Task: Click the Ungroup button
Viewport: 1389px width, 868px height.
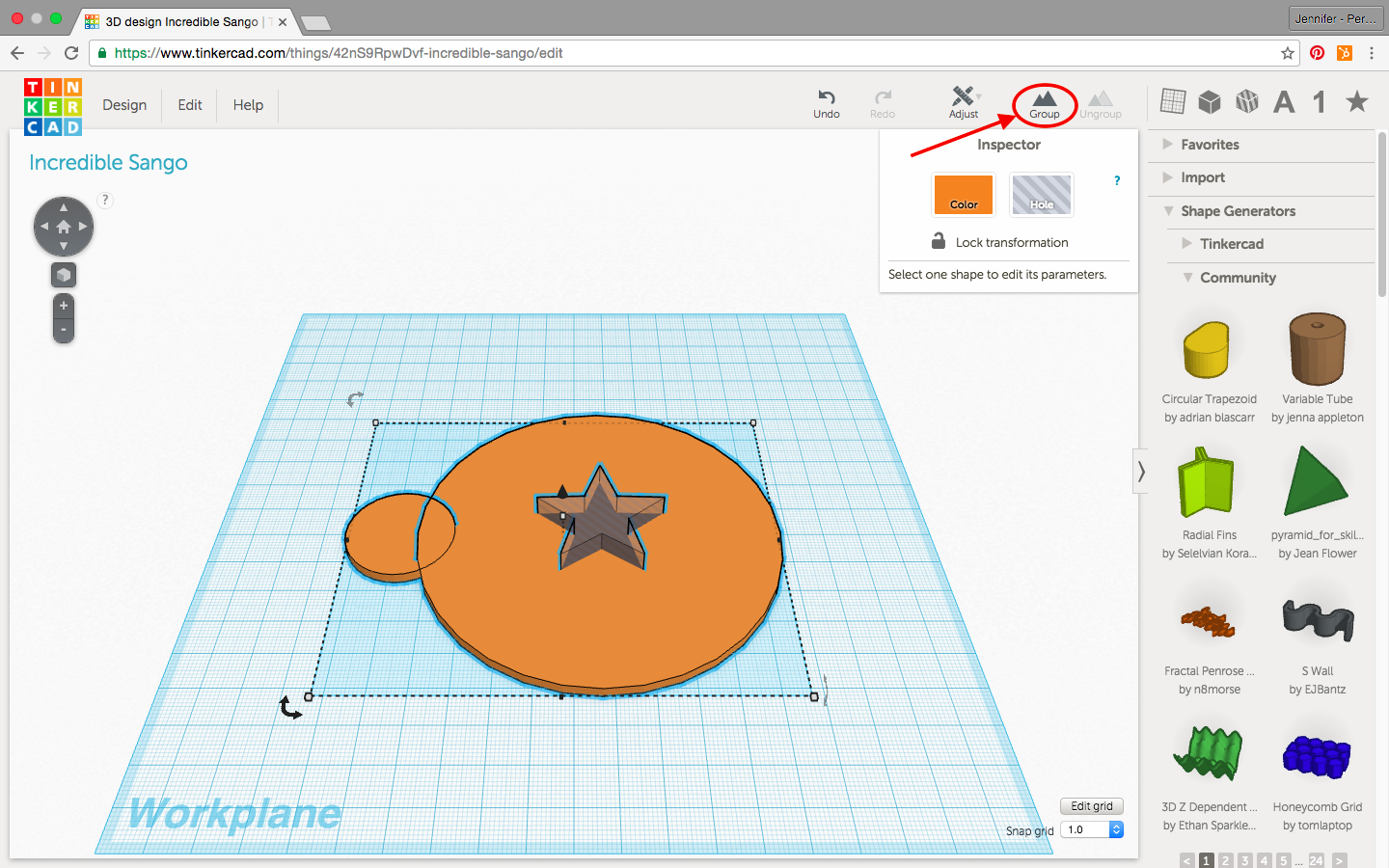Action: tap(1101, 103)
